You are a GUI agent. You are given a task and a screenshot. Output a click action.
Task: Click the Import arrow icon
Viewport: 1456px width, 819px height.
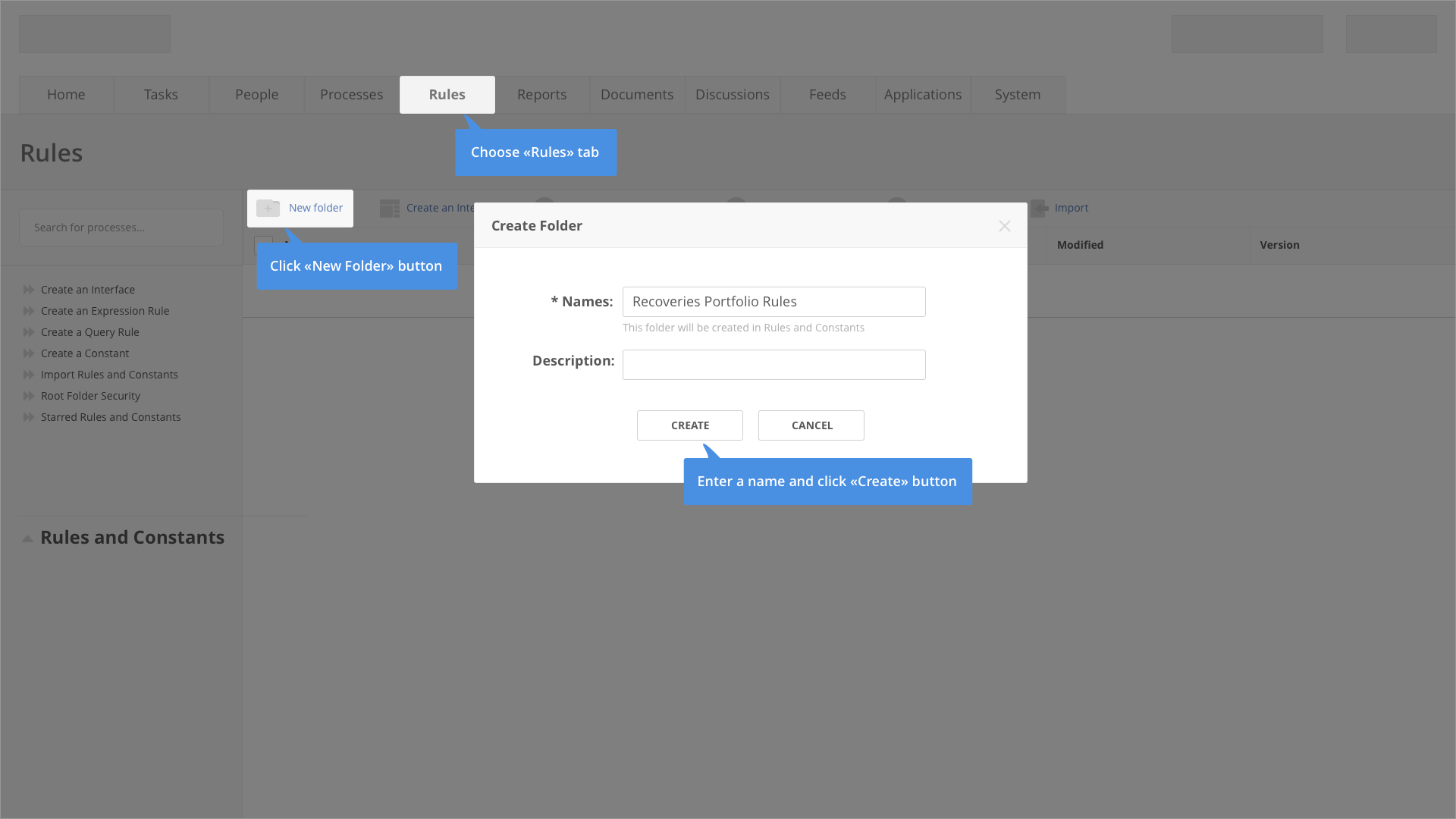click(1040, 208)
